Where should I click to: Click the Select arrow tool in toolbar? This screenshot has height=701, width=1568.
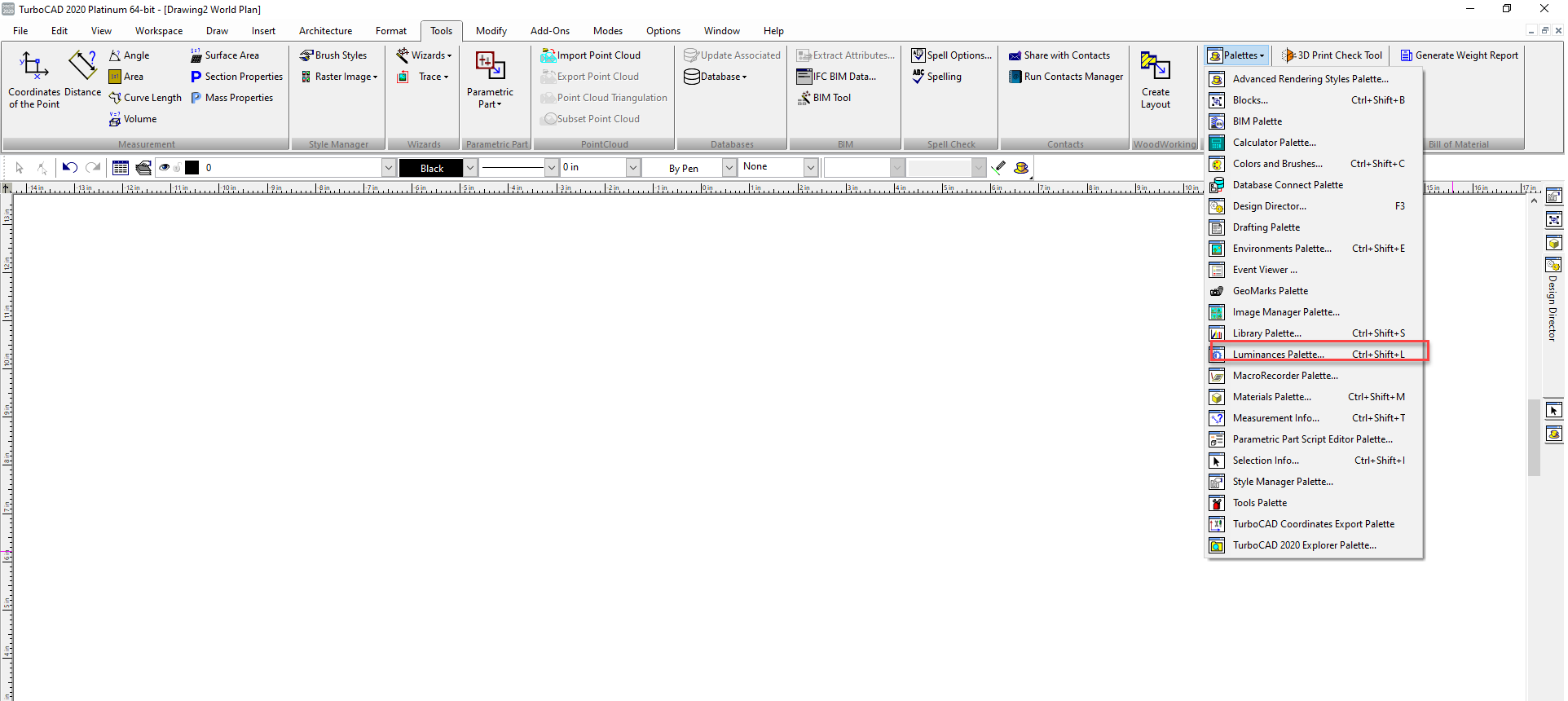pyautogui.click(x=20, y=168)
